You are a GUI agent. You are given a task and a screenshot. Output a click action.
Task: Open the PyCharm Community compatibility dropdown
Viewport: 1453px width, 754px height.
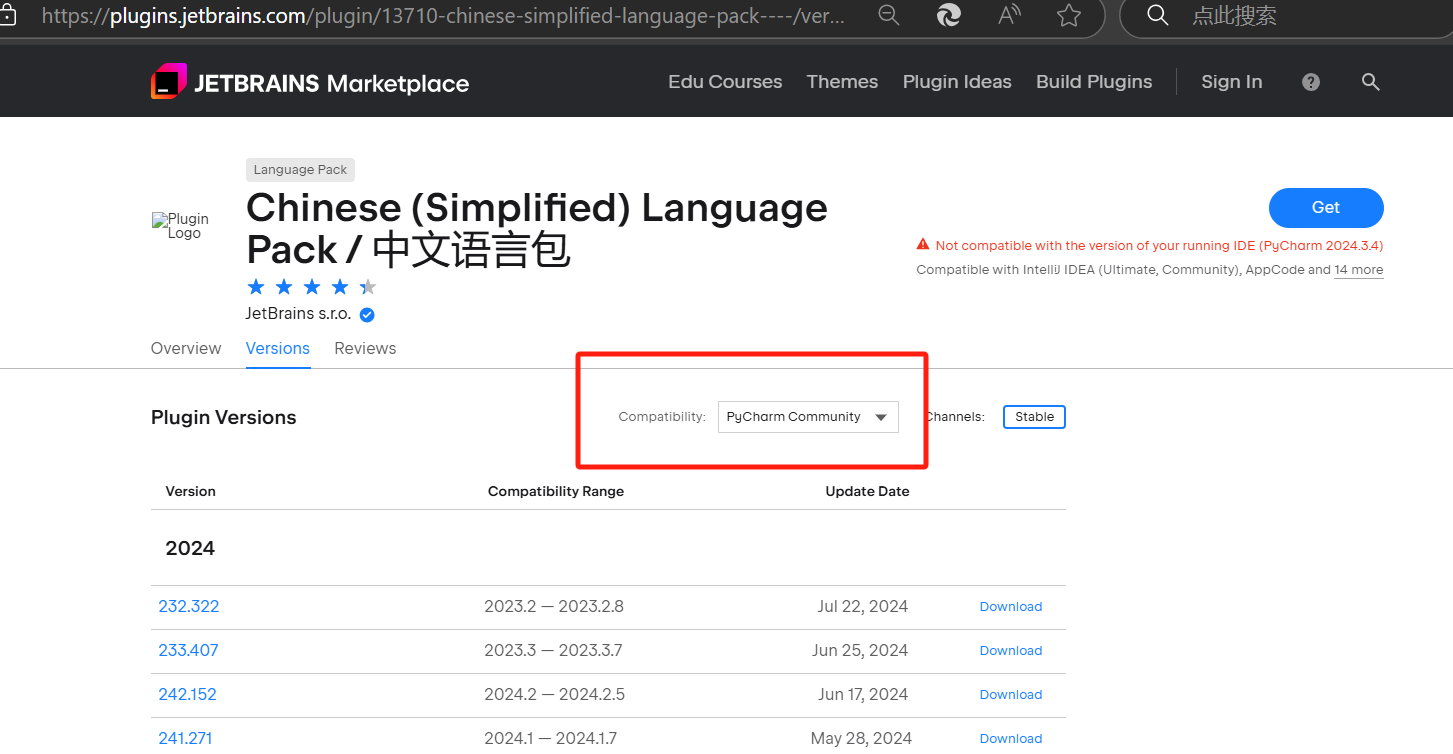808,417
